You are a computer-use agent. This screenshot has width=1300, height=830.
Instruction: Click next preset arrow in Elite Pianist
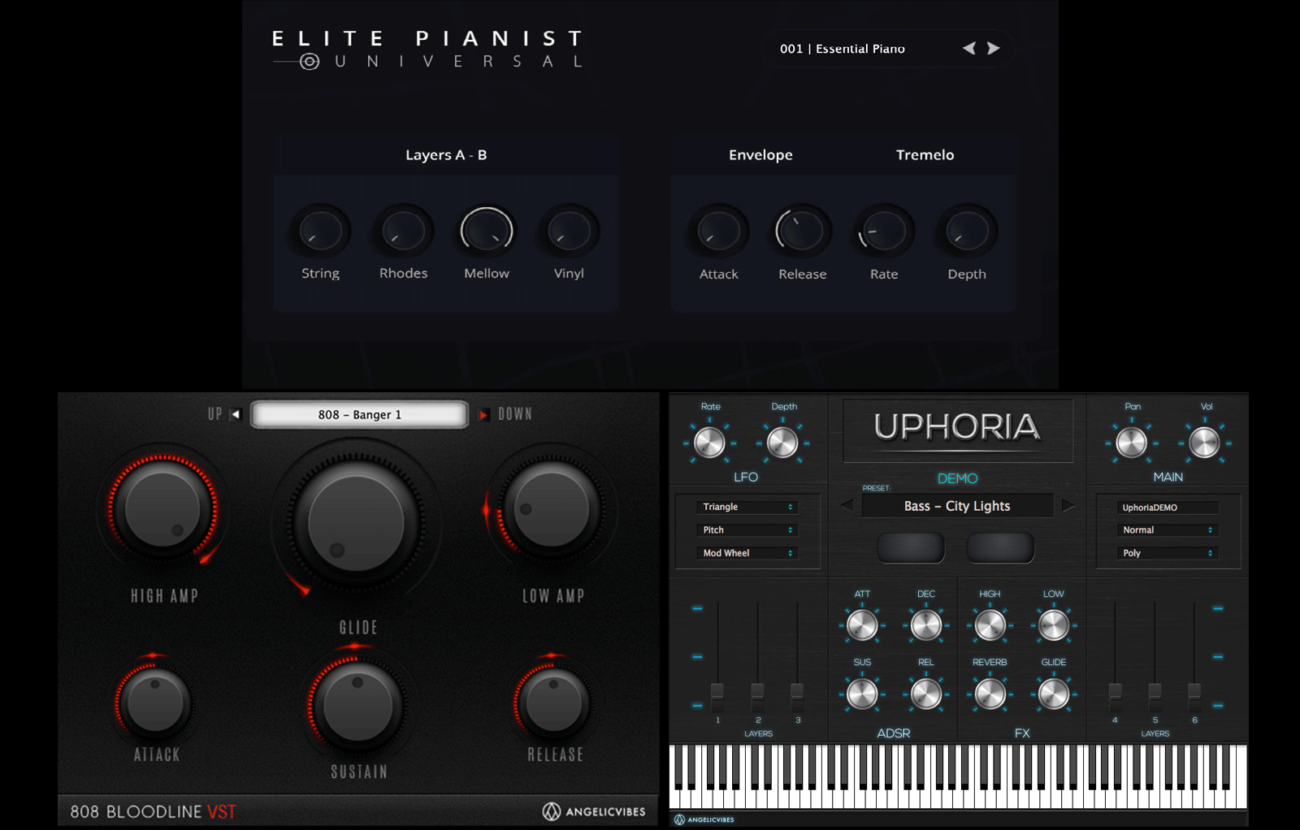coord(993,48)
